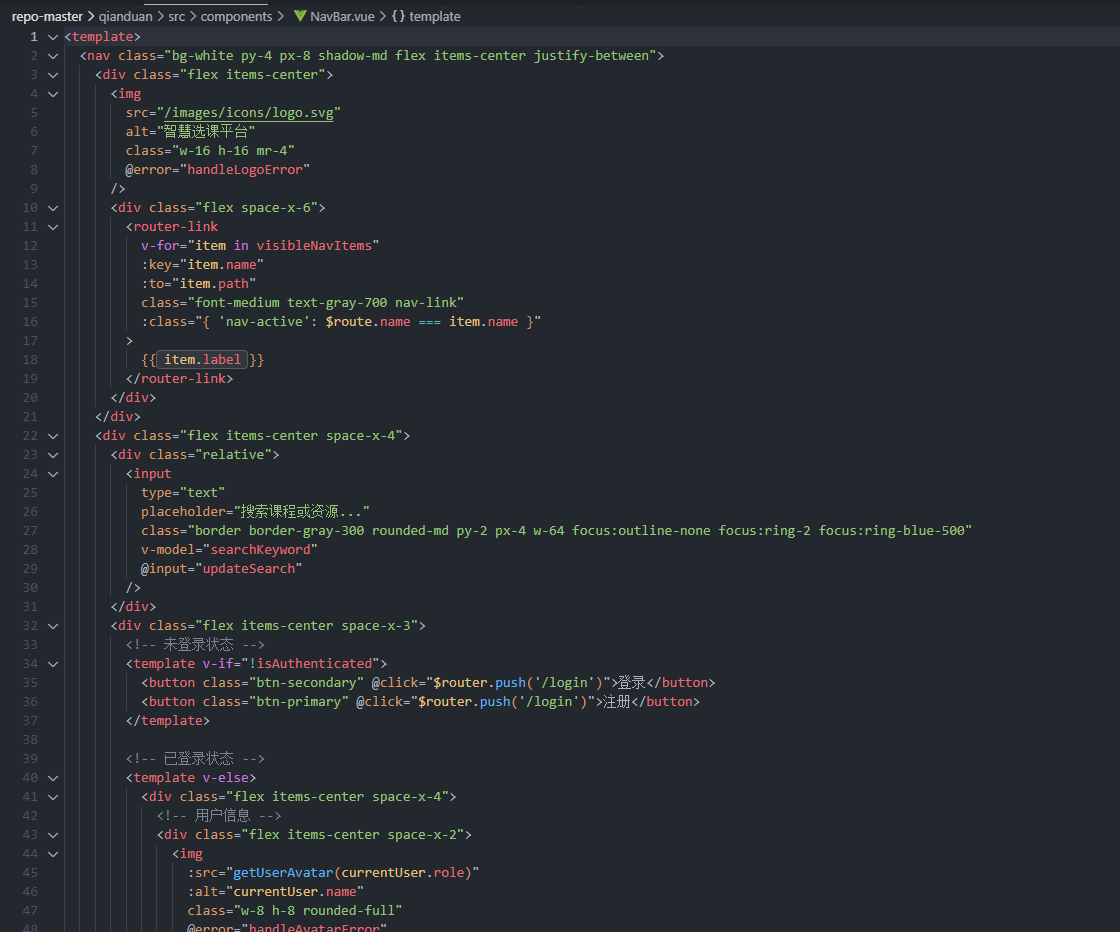The height and width of the screenshot is (932, 1120).
Task: Click the braces symbol icon in breadcrumb
Action: coord(398,16)
